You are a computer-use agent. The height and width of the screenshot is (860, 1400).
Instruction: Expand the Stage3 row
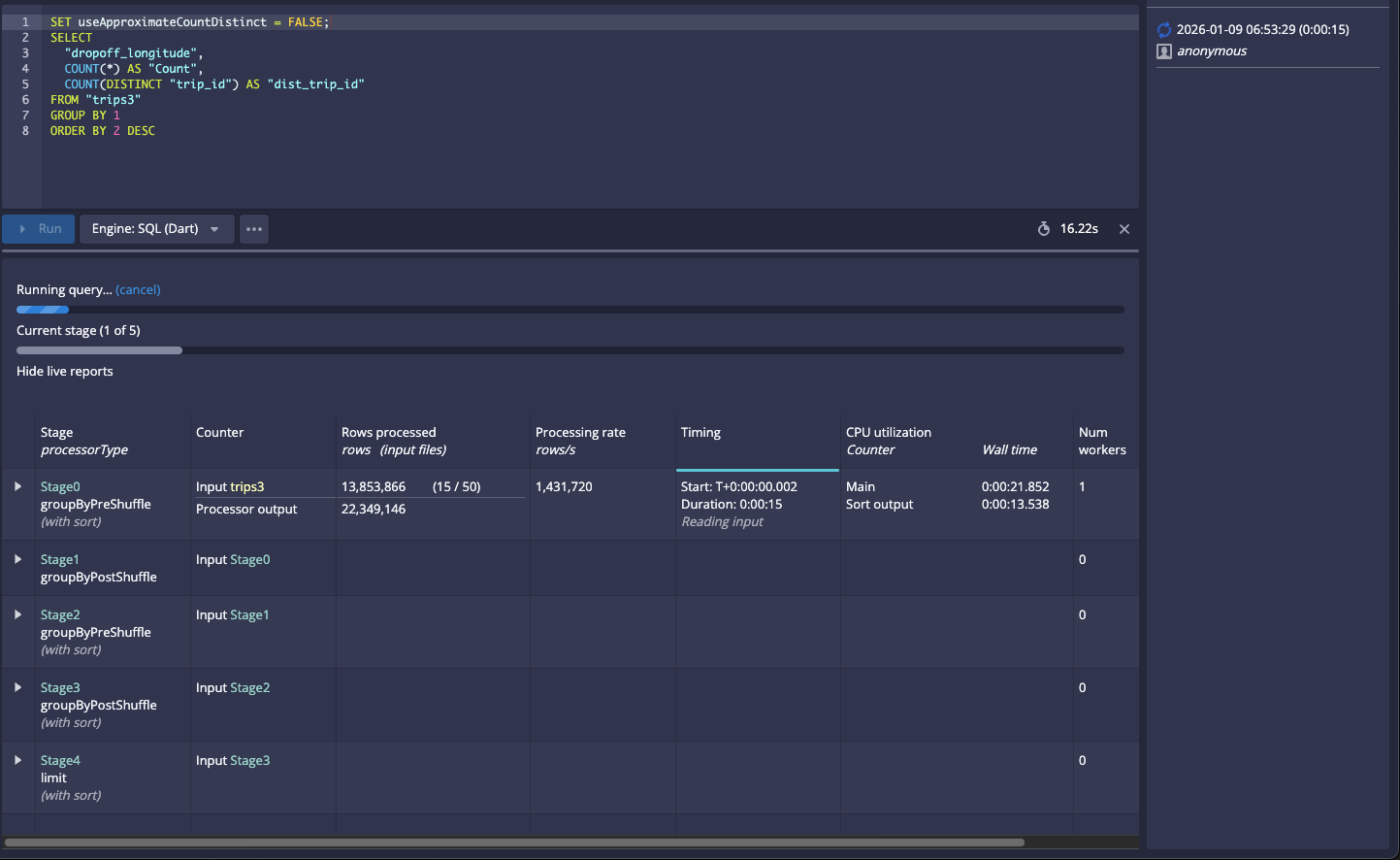coord(17,687)
